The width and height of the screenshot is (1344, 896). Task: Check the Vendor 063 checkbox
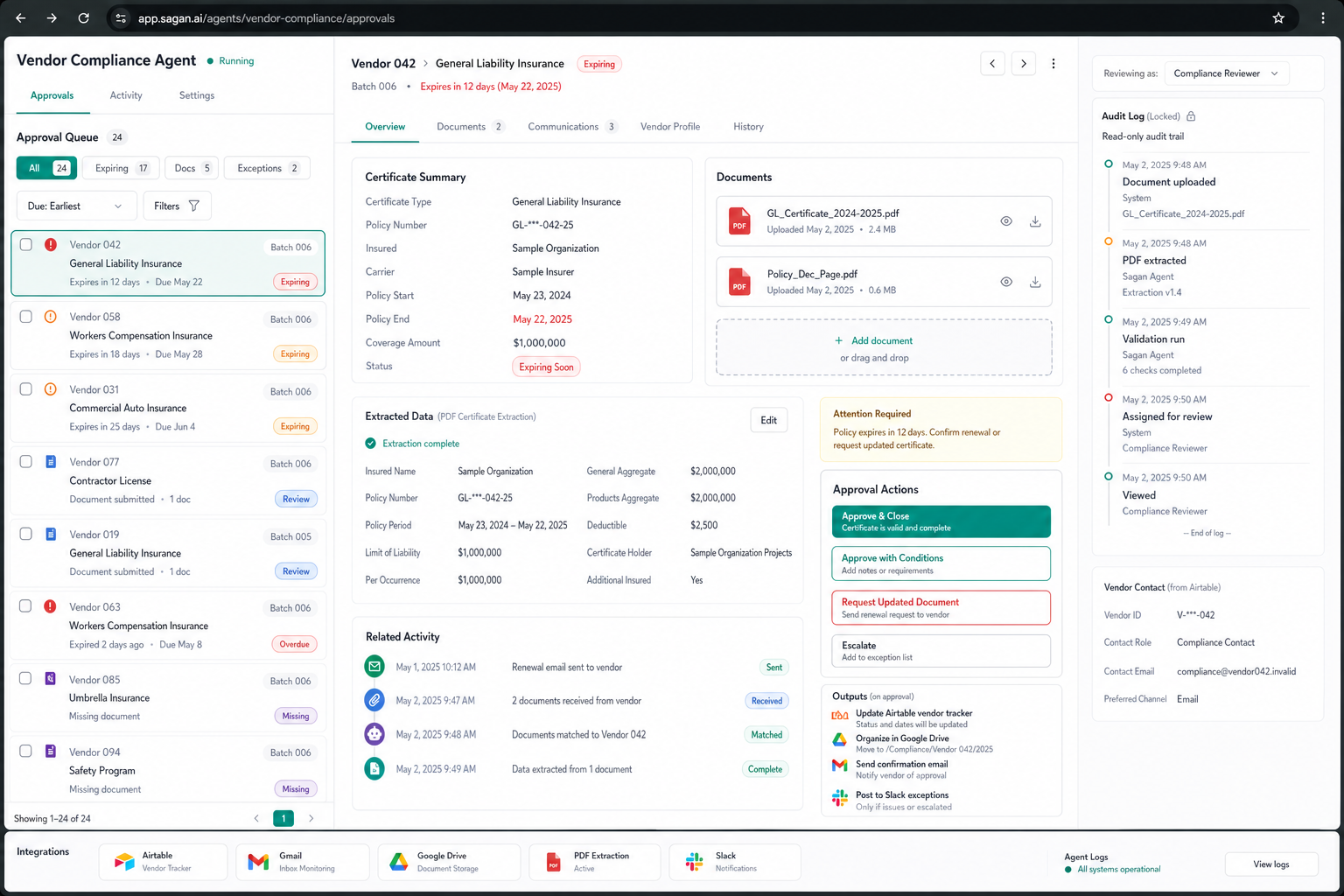pyautogui.click(x=26, y=606)
